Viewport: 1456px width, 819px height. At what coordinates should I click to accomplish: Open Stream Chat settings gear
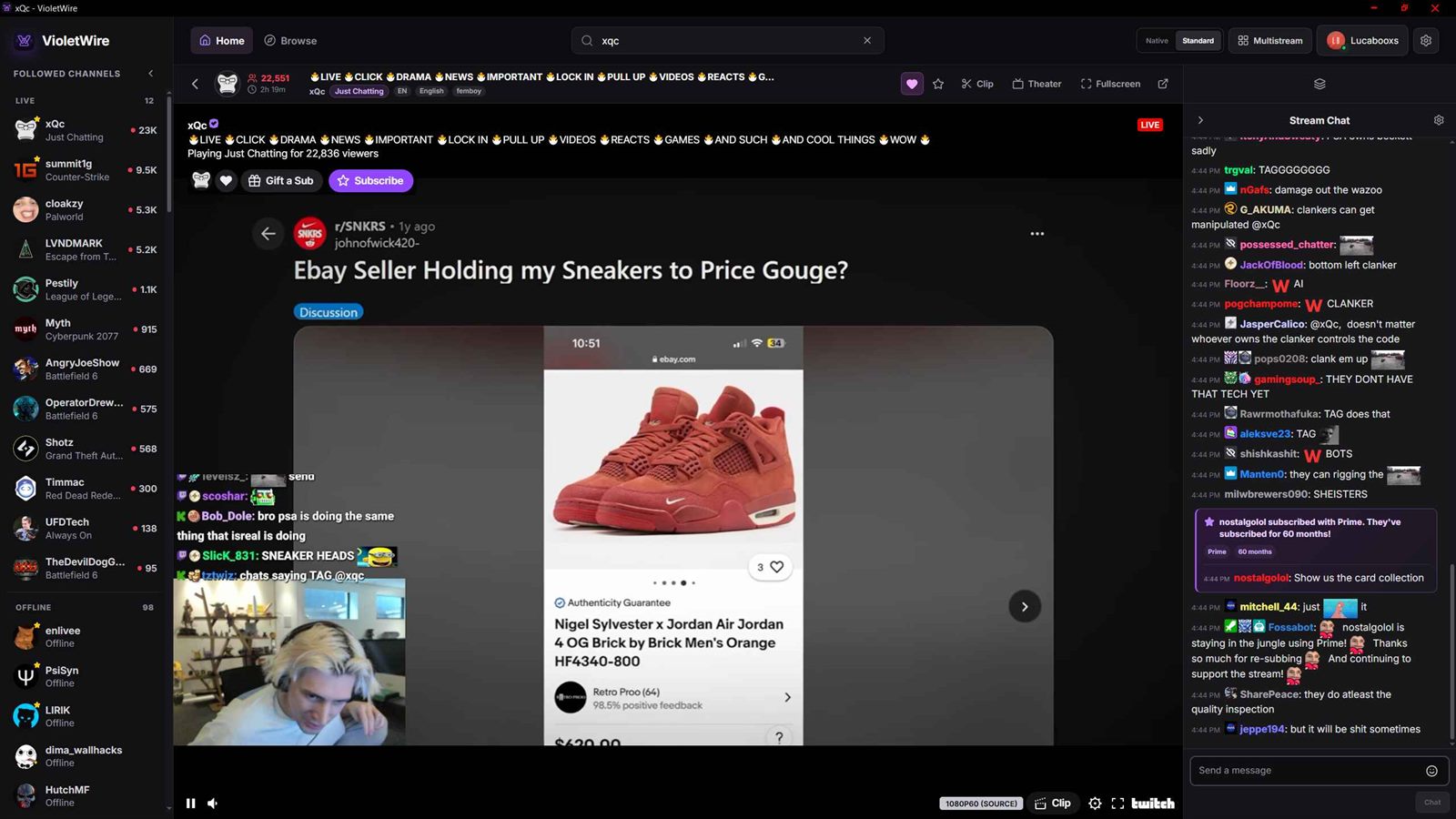click(1439, 120)
